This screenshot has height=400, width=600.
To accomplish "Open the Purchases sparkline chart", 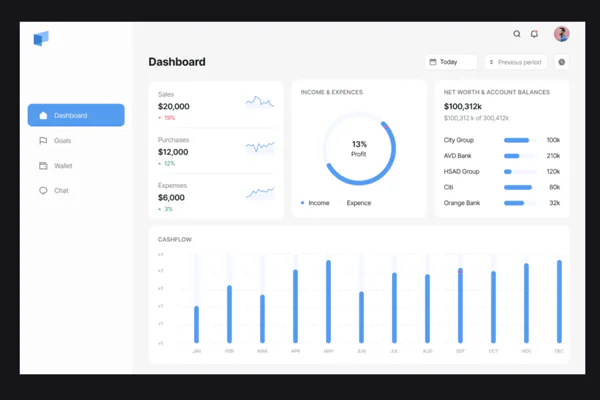I will coord(260,147).
